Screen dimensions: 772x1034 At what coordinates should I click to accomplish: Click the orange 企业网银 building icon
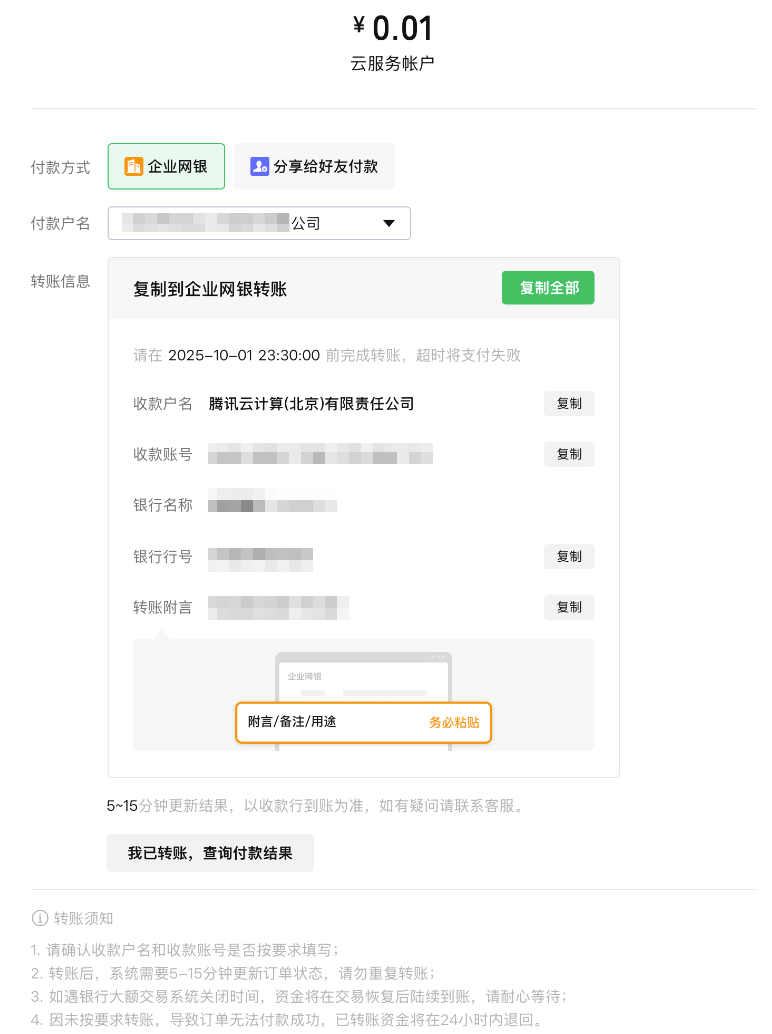(x=134, y=167)
